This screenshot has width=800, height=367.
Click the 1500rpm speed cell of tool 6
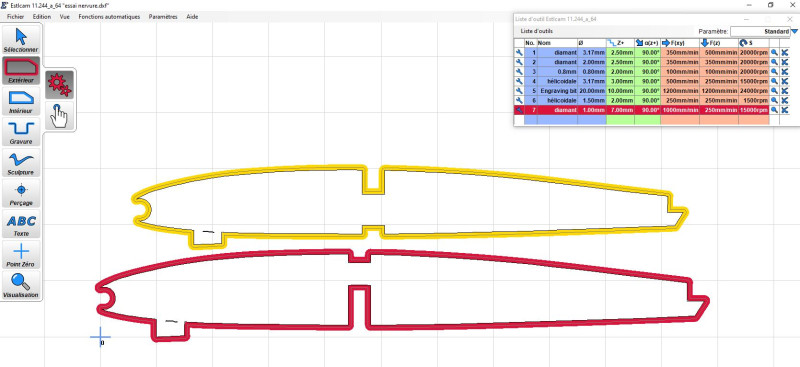[x=754, y=101]
